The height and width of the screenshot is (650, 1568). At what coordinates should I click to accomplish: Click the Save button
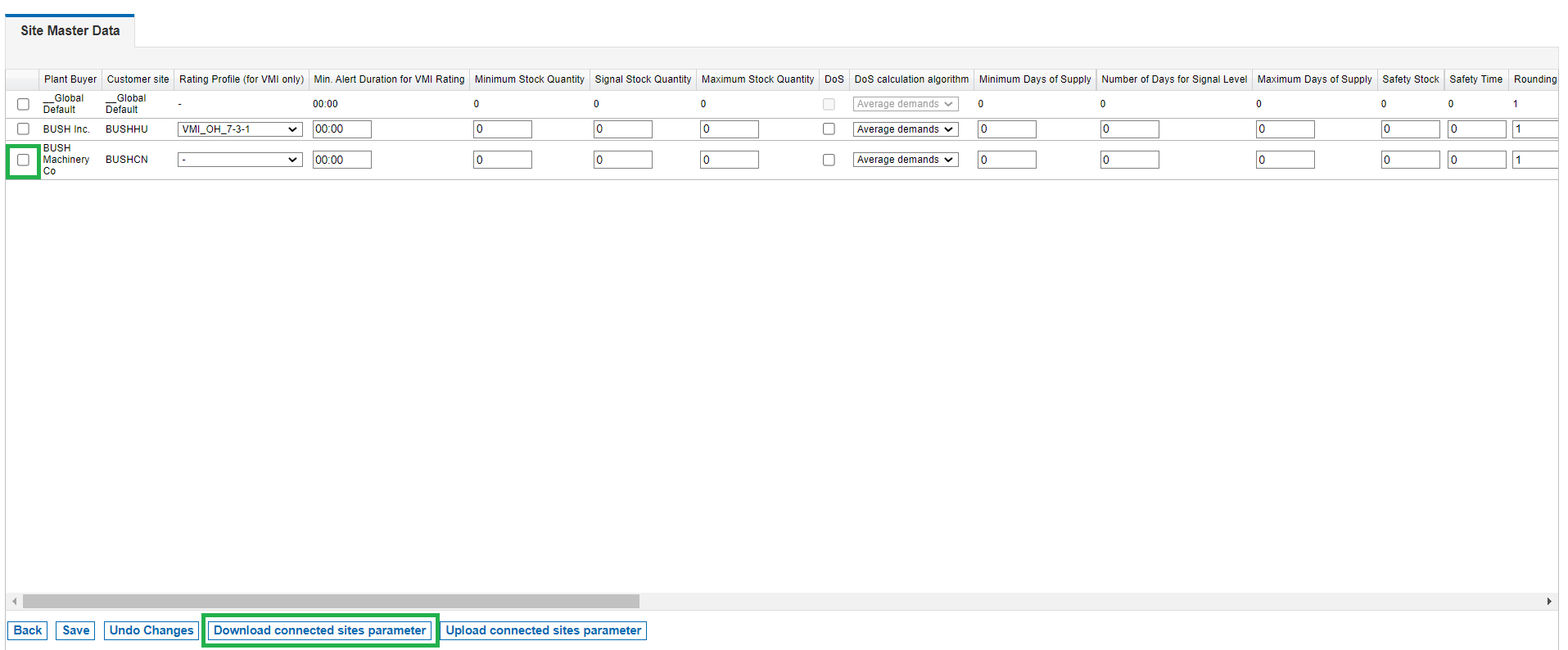pos(76,630)
